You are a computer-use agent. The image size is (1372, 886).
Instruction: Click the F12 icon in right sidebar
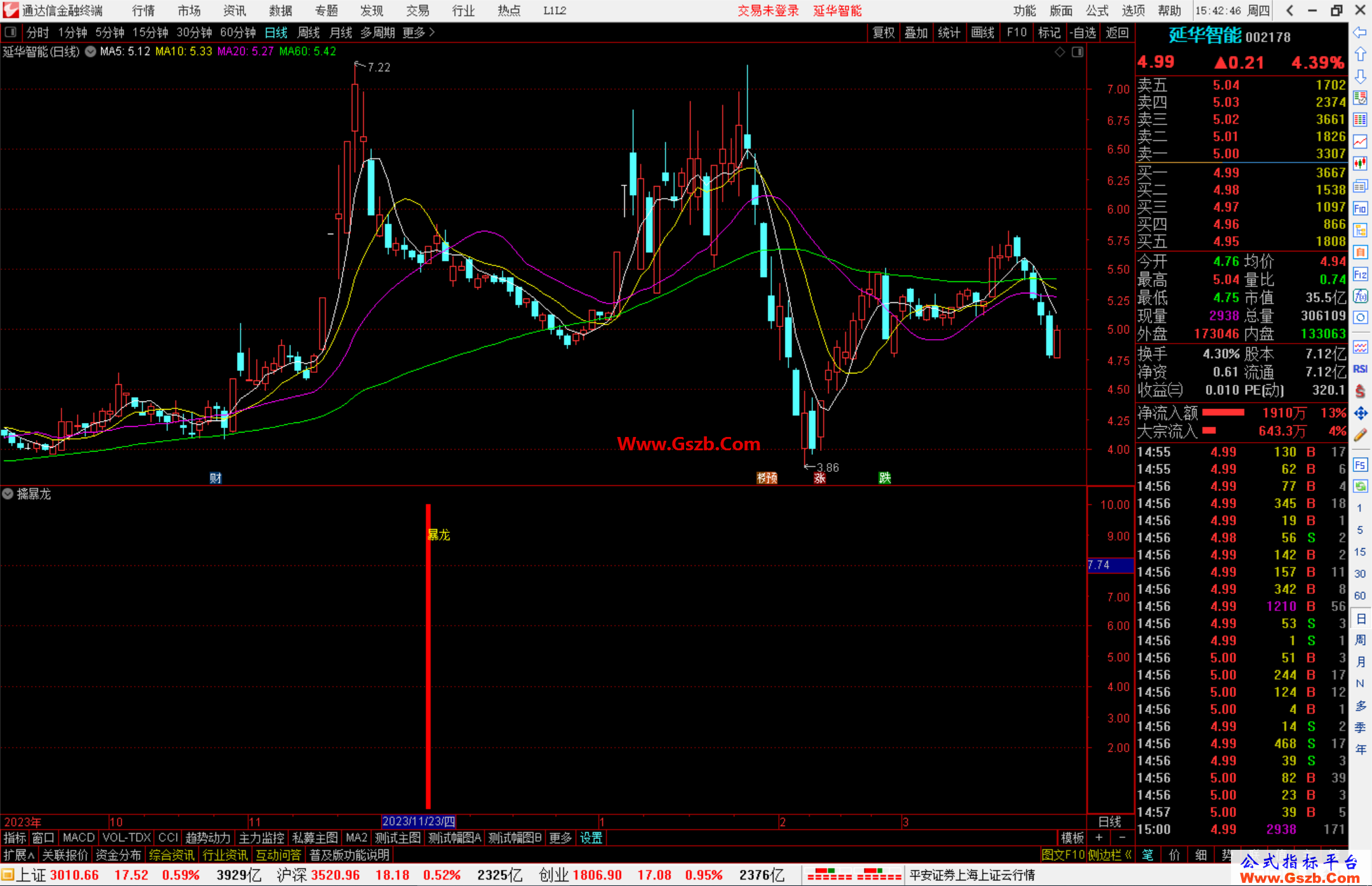[x=1360, y=274]
